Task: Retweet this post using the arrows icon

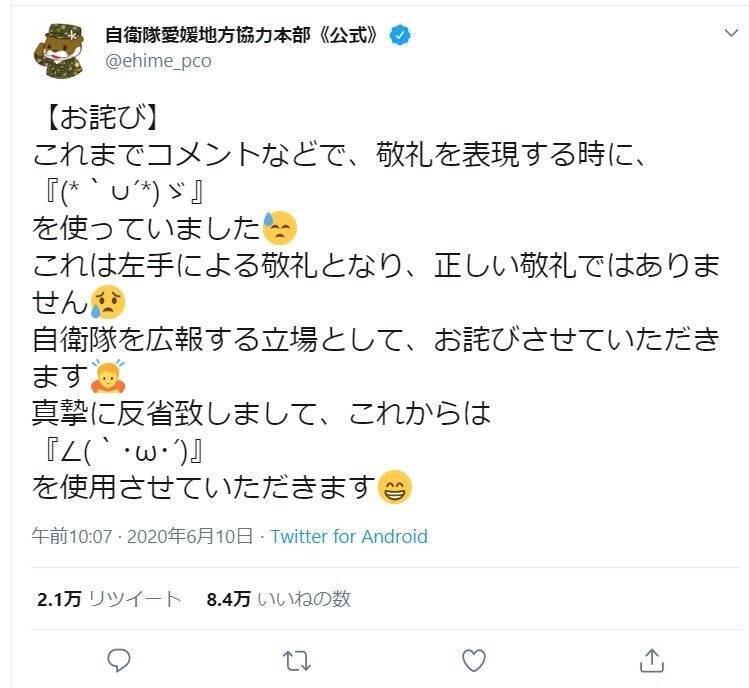Action: pos(297,658)
